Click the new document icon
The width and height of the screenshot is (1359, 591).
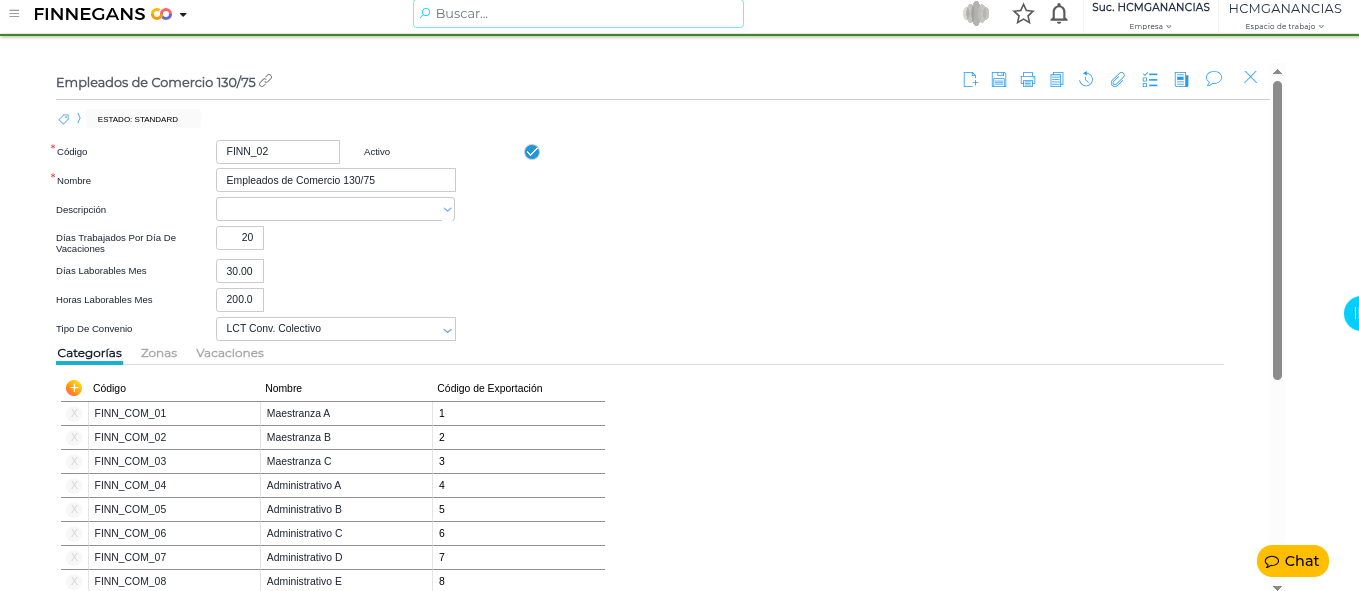pos(970,79)
